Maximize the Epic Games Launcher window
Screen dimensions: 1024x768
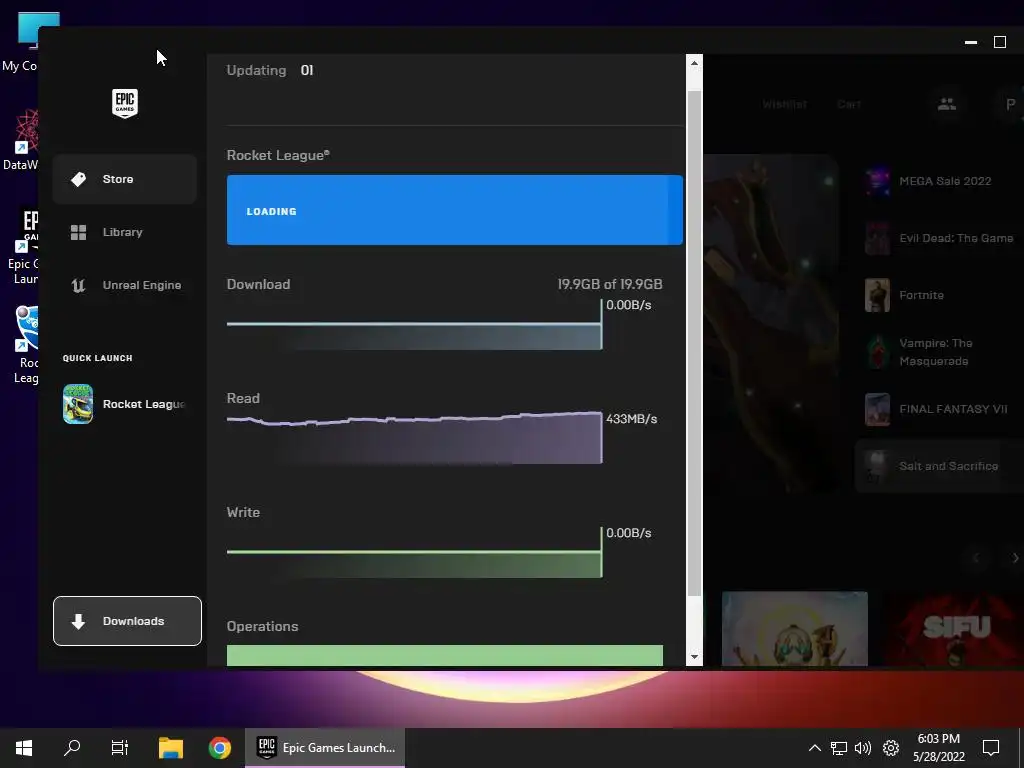(1000, 42)
